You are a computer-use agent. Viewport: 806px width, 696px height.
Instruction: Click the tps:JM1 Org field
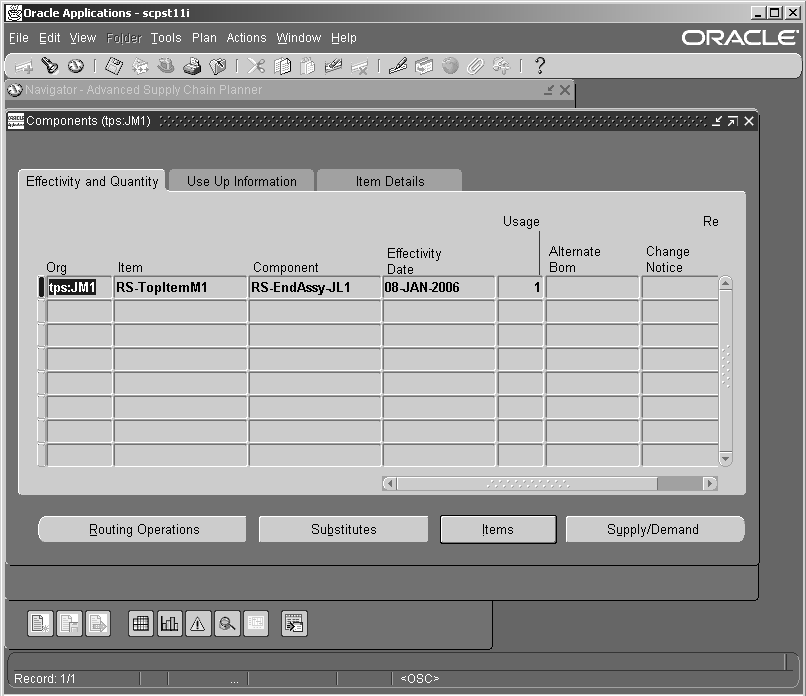tap(79, 287)
